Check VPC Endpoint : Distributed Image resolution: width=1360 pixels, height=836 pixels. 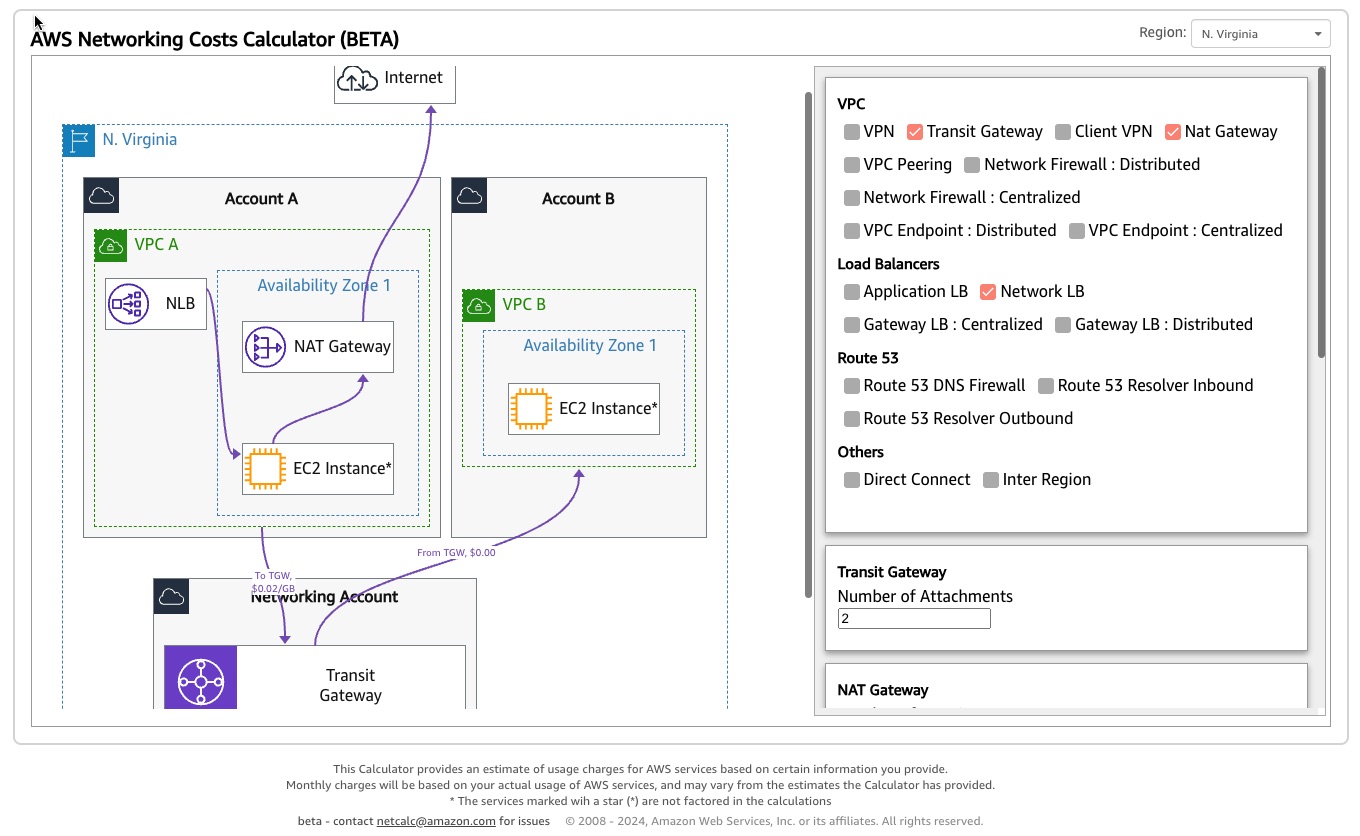pos(852,231)
